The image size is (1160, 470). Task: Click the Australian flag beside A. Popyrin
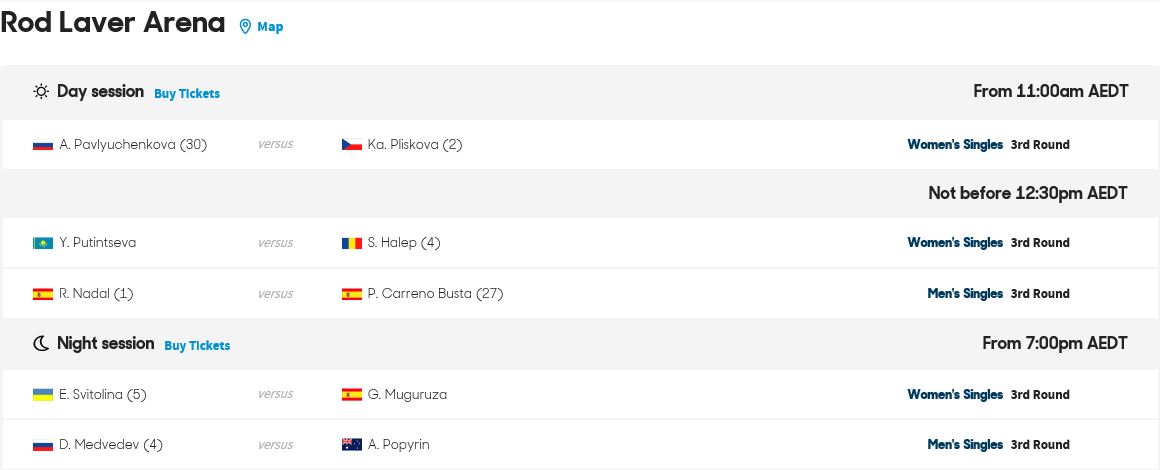click(351, 445)
